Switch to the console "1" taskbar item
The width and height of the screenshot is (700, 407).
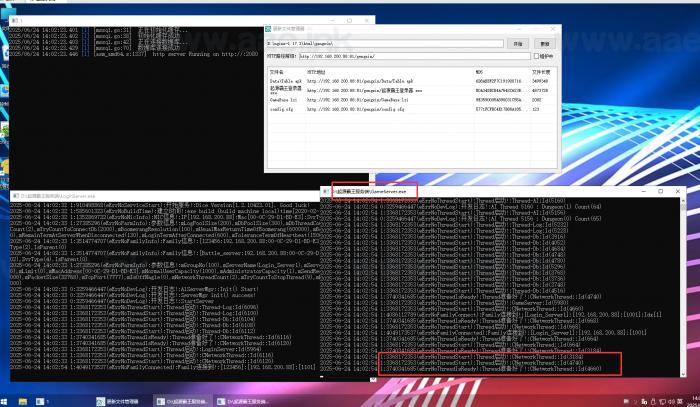(x=43, y=401)
